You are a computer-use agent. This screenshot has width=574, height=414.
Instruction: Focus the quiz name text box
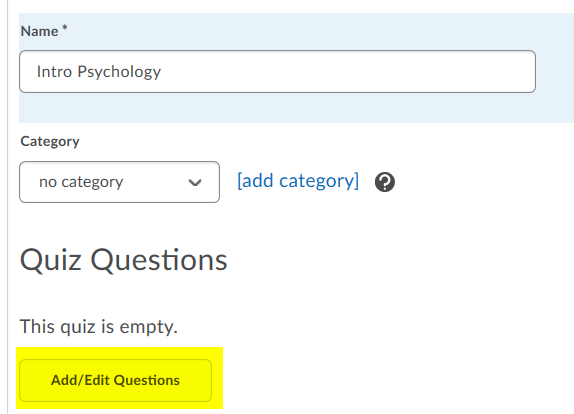[x=277, y=71]
